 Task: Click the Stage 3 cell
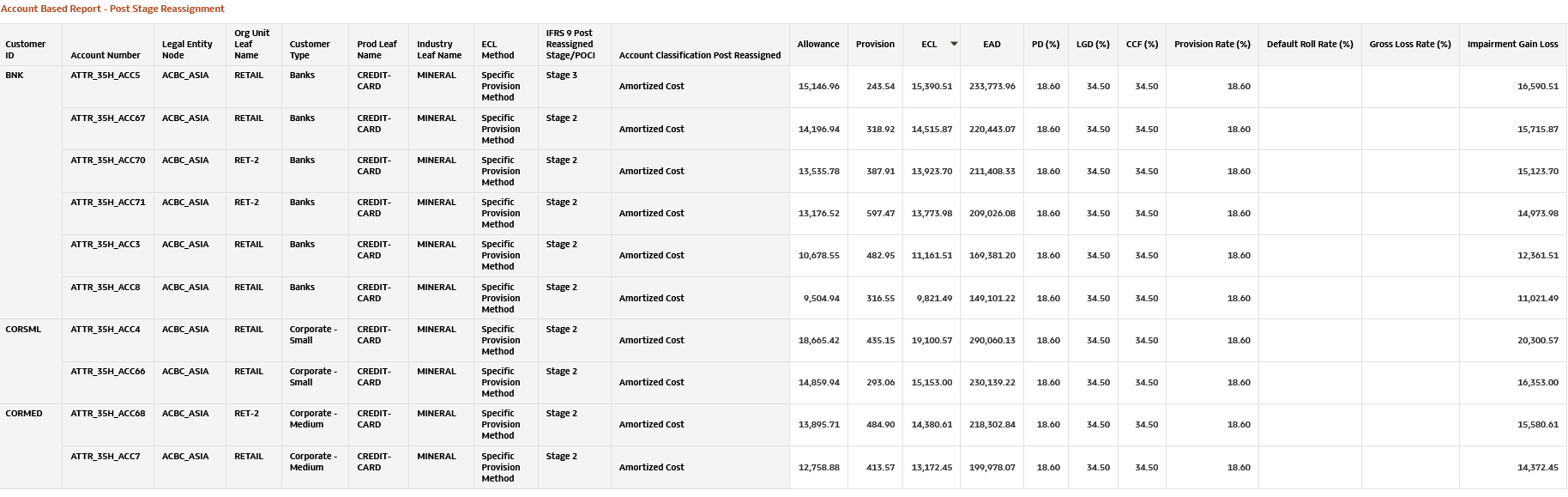click(561, 76)
